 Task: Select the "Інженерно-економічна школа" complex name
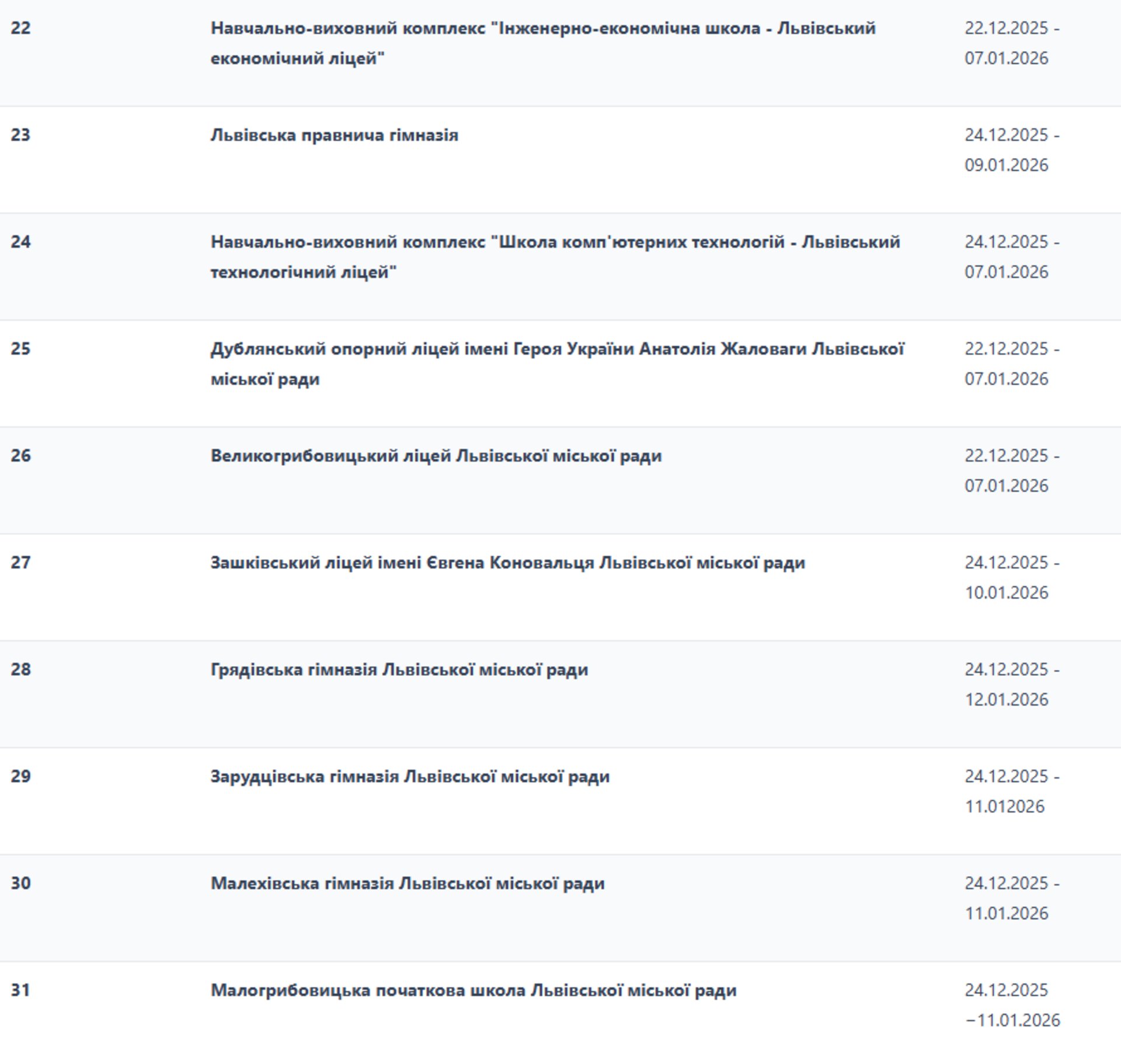click(x=543, y=43)
